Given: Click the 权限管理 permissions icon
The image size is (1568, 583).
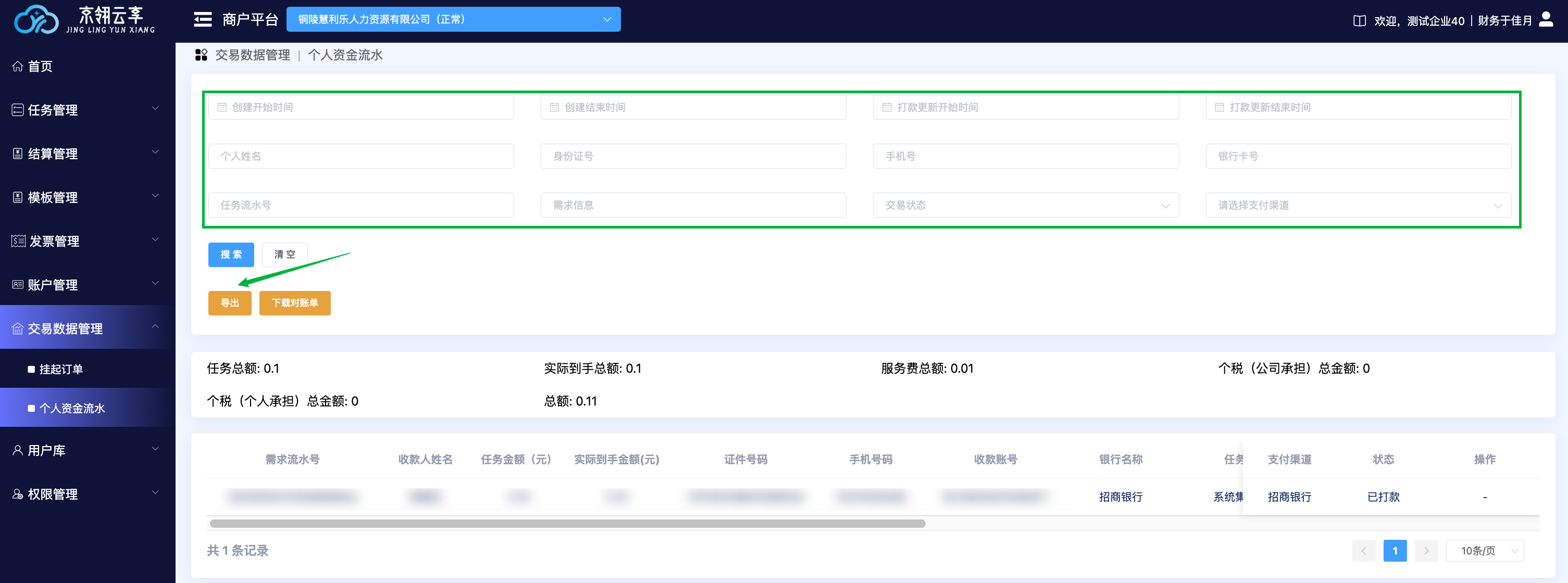Looking at the screenshot, I should (x=18, y=494).
